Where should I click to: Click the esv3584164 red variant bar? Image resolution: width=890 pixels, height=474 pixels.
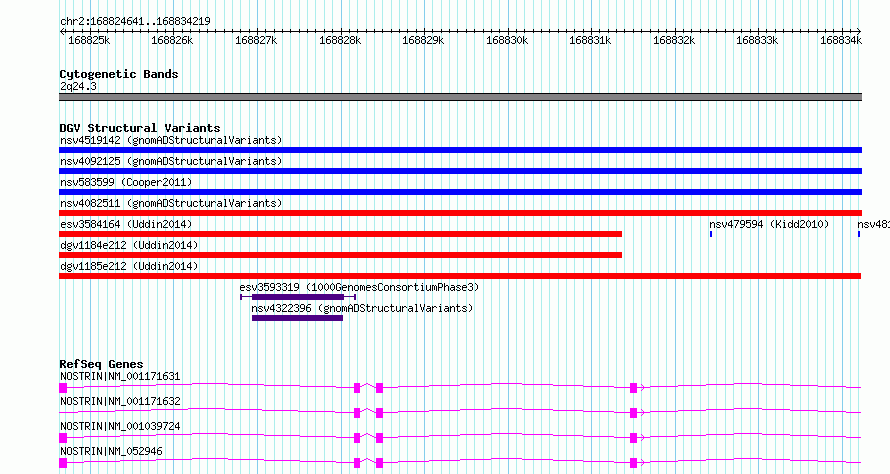coord(341,234)
